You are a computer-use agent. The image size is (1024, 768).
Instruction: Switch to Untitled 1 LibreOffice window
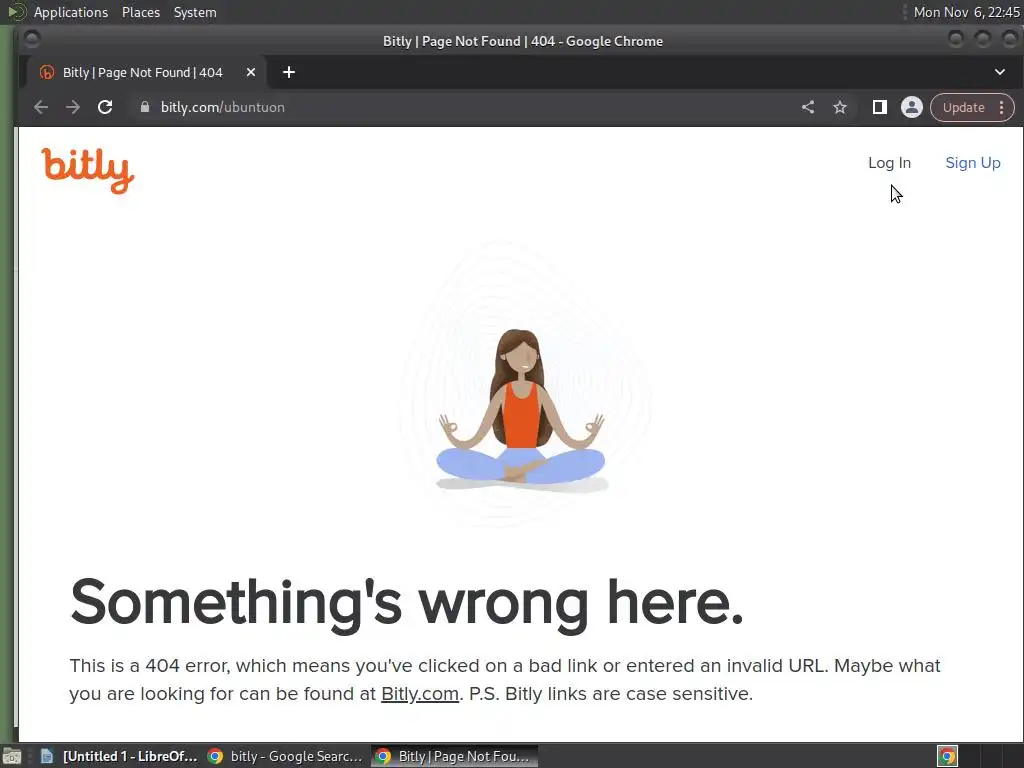(x=118, y=756)
